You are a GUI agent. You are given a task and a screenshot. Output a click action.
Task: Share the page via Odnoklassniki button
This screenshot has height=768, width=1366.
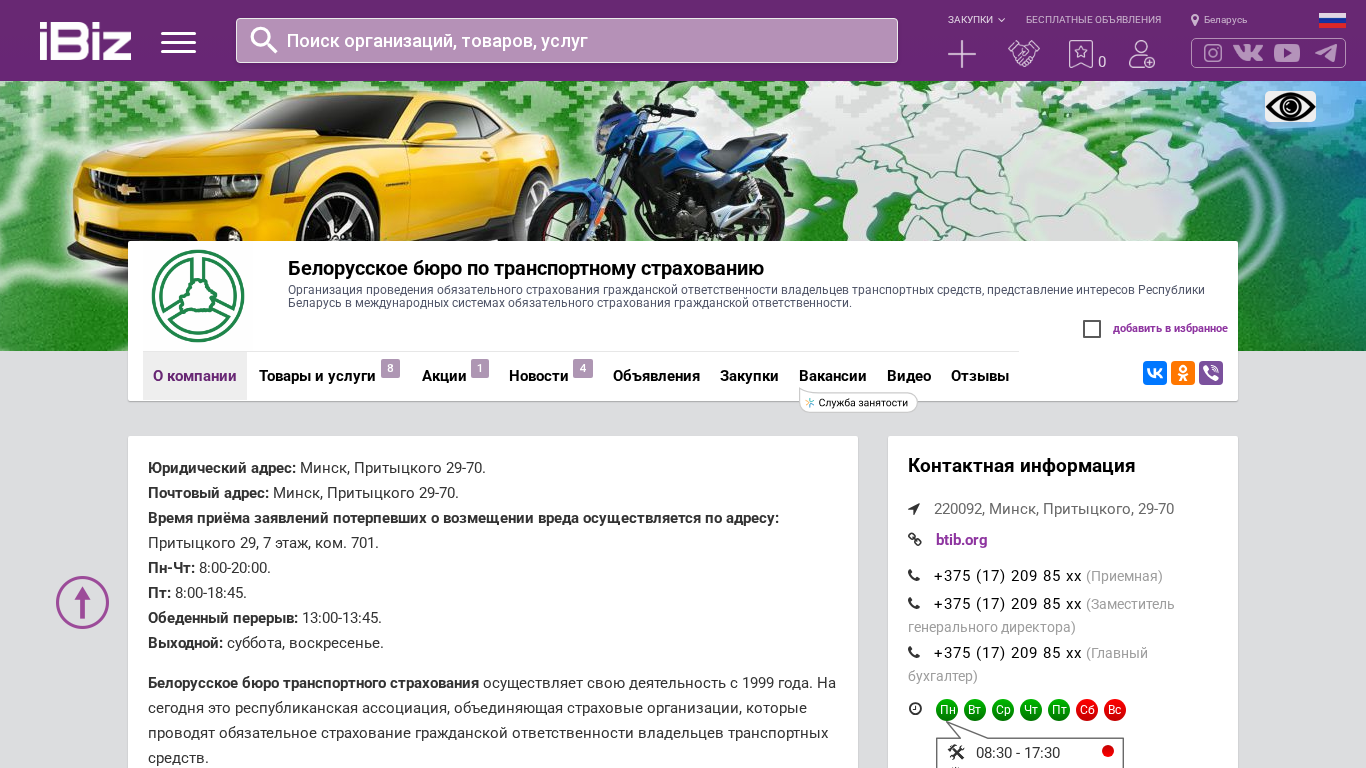[1183, 373]
